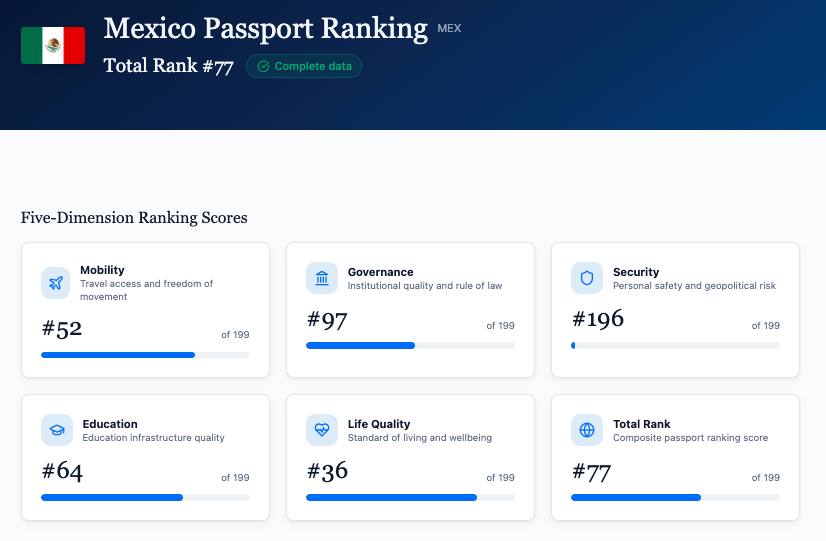This screenshot has height=541, width=826.
Task: Click the MEX country code label
Action: pyautogui.click(x=449, y=28)
